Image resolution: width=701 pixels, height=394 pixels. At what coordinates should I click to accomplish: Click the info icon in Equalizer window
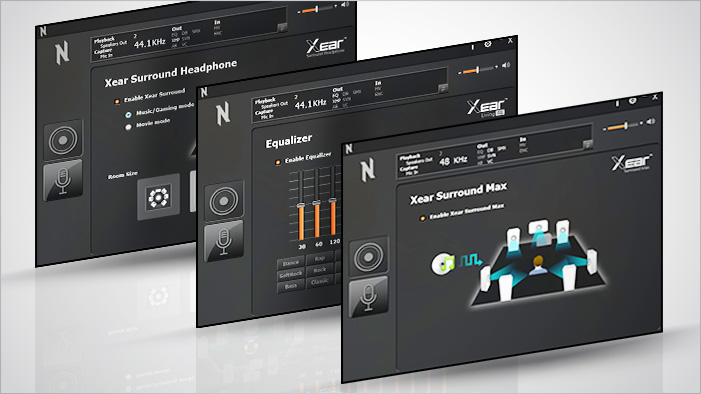coord(473,47)
